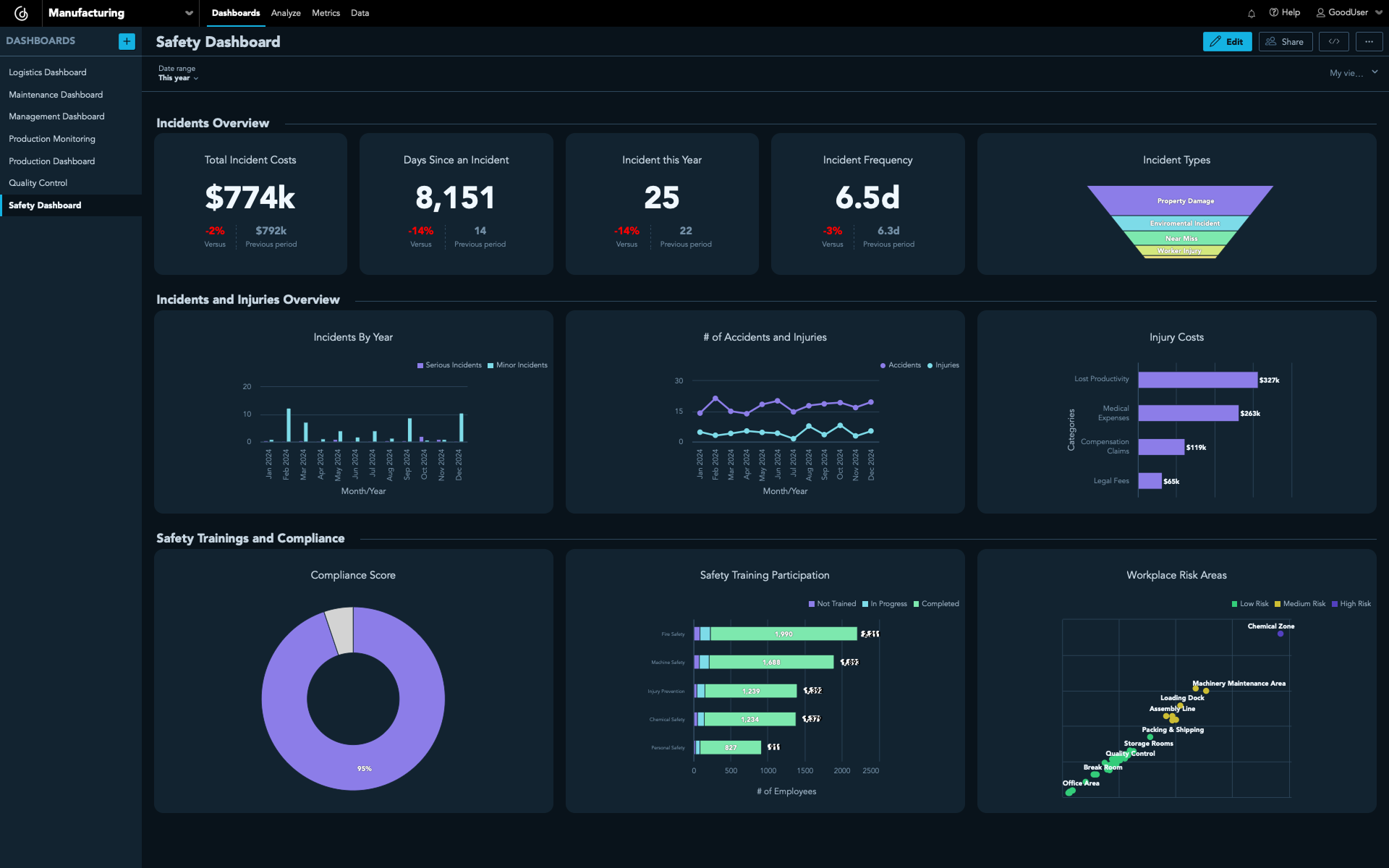This screenshot has height=868, width=1389.
Task: Click the purple Accidents legend swatch
Action: (882, 365)
